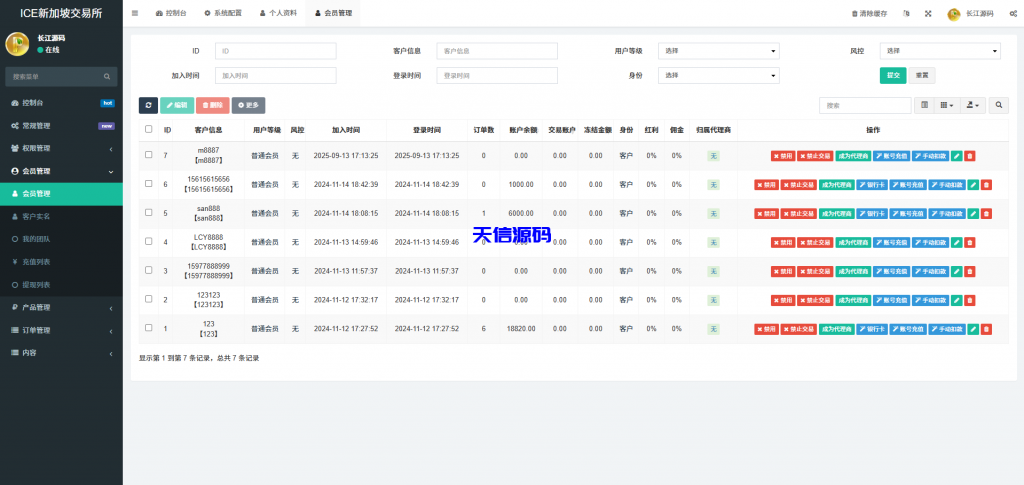Toggle the card view icon in table toolbar
This screenshot has width=1024, height=485.
click(x=924, y=105)
